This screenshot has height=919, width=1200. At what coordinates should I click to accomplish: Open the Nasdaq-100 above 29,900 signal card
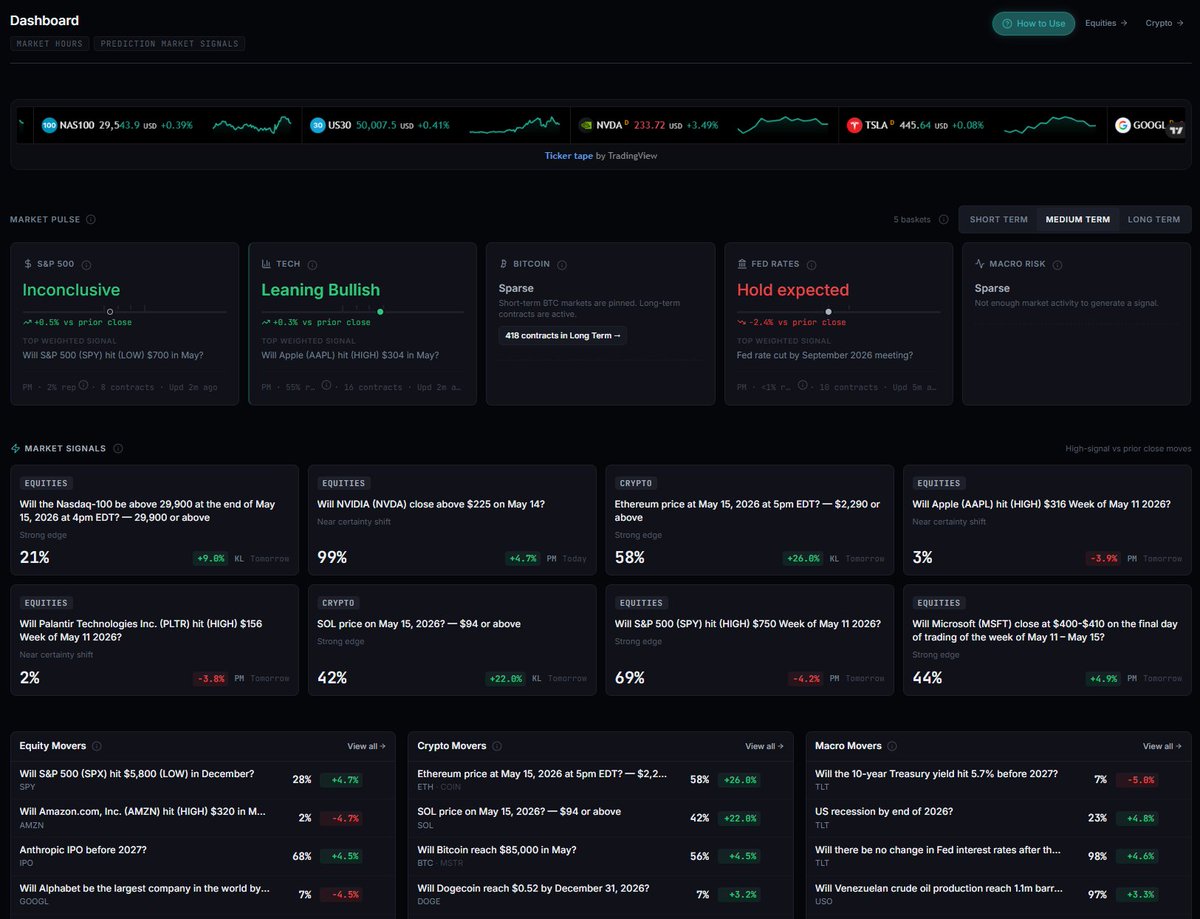[154, 520]
